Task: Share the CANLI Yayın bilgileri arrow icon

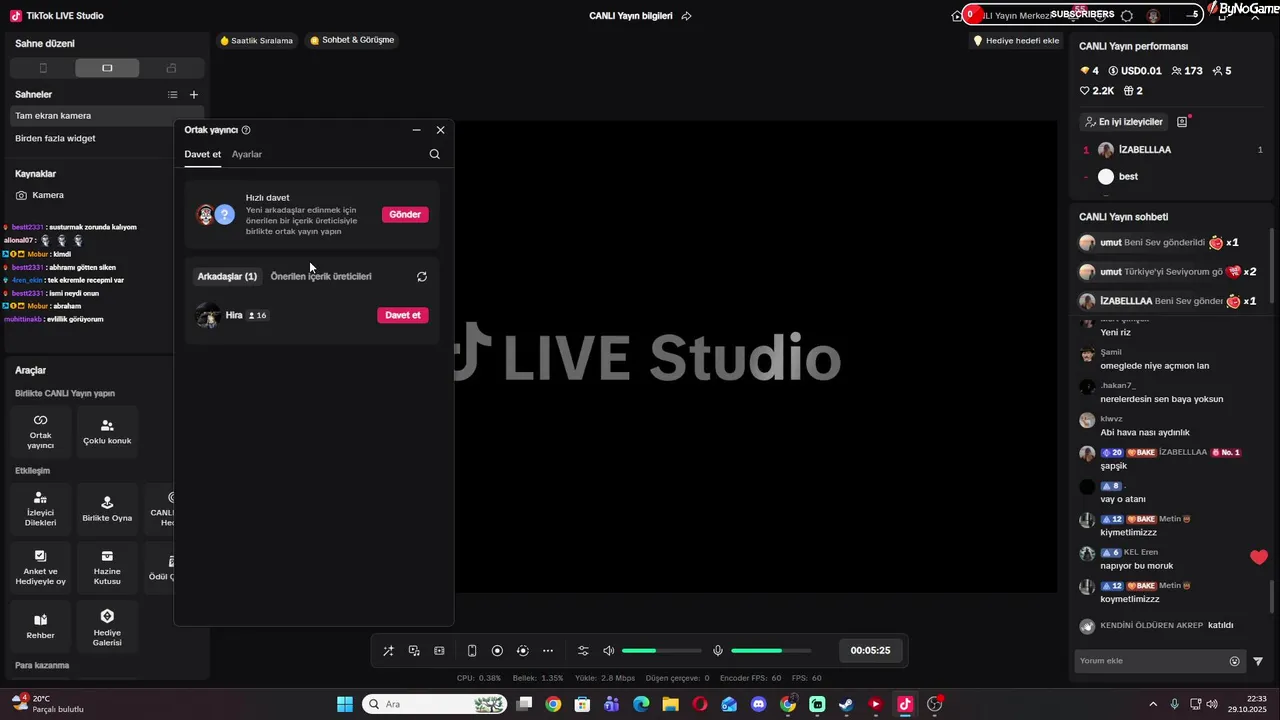Action: click(686, 16)
